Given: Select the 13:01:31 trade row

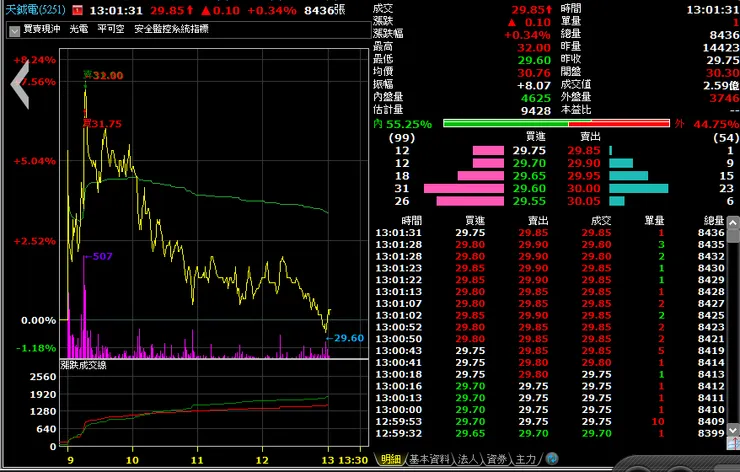Looking at the screenshot, I should (550, 233).
